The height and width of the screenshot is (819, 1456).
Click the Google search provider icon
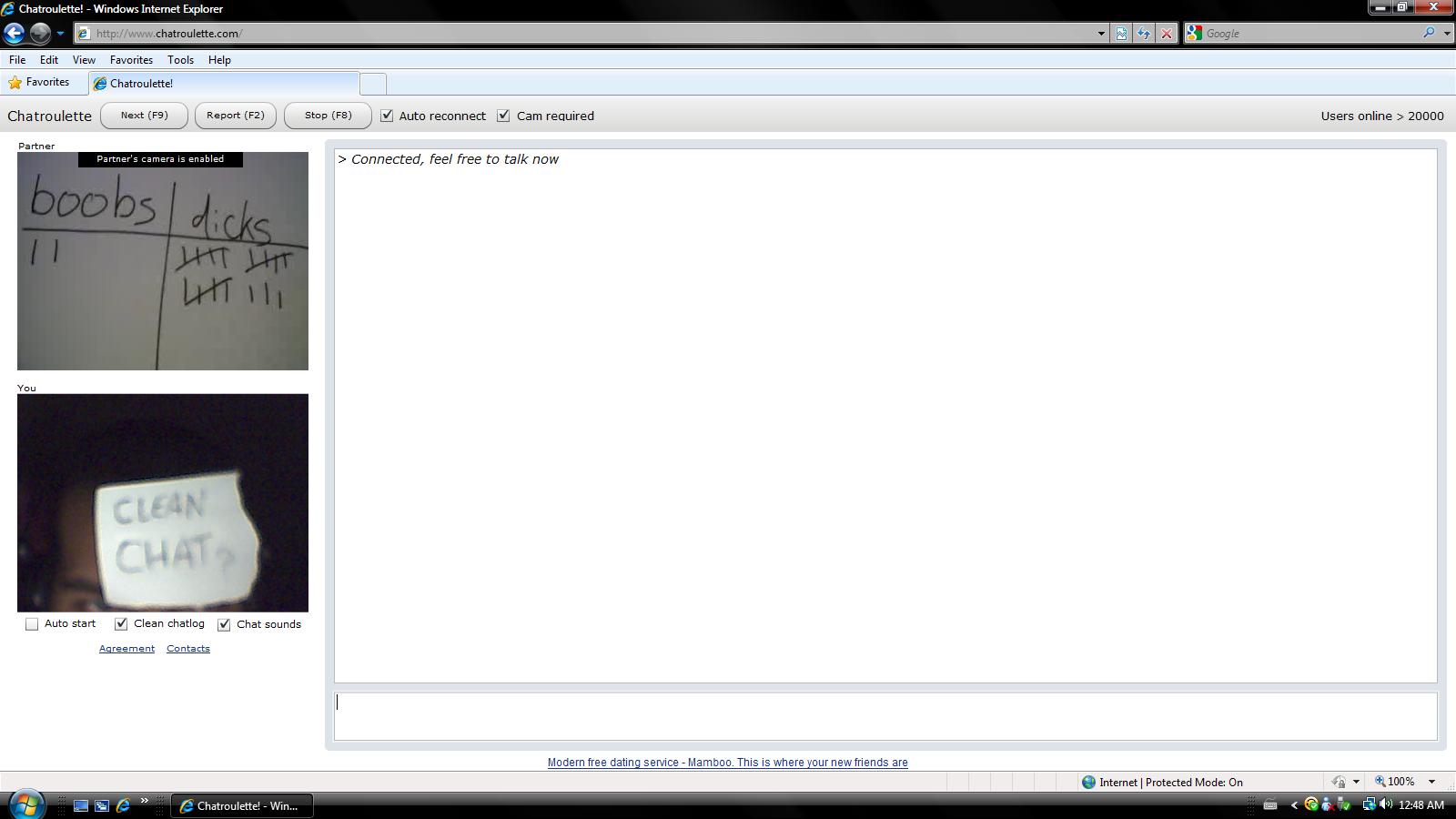tap(1194, 34)
